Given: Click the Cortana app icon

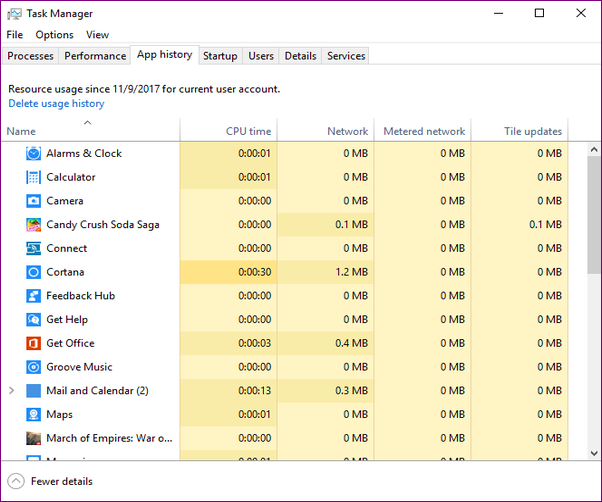Looking at the screenshot, I should tap(34, 272).
